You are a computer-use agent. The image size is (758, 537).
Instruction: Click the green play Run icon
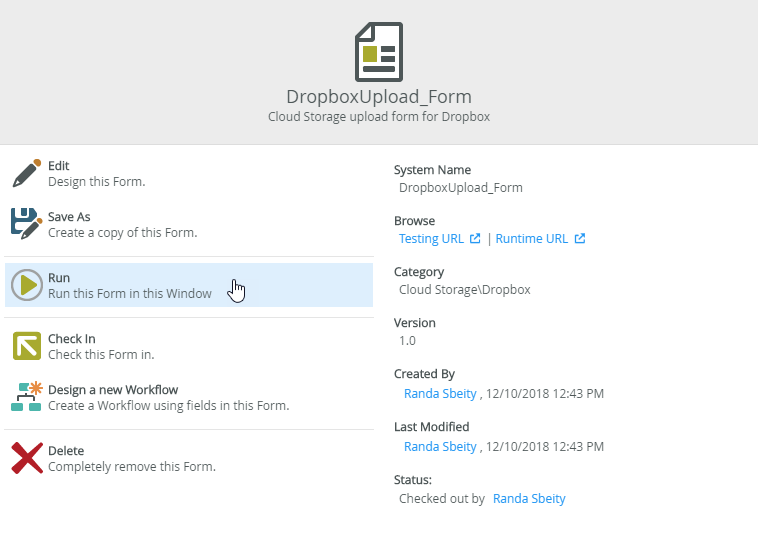[27, 285]
